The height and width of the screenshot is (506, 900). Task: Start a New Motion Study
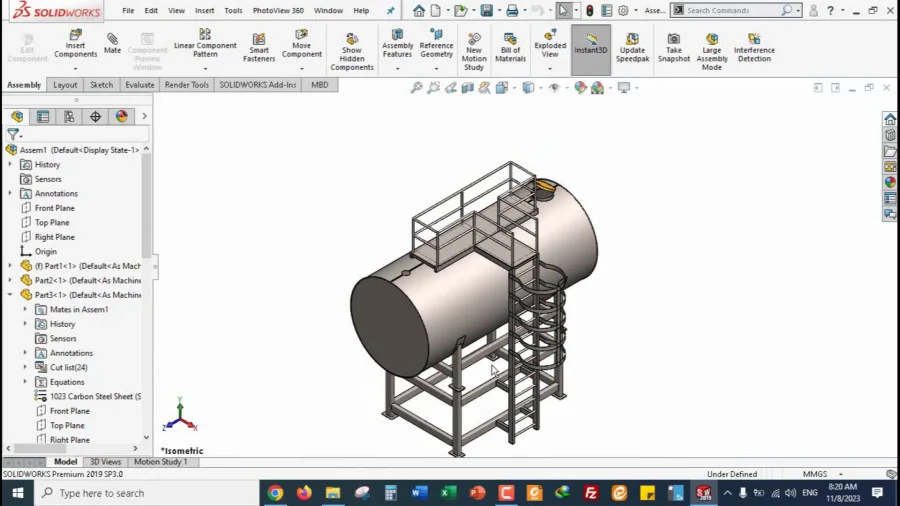pyautogui.click(x=474, y=52)
